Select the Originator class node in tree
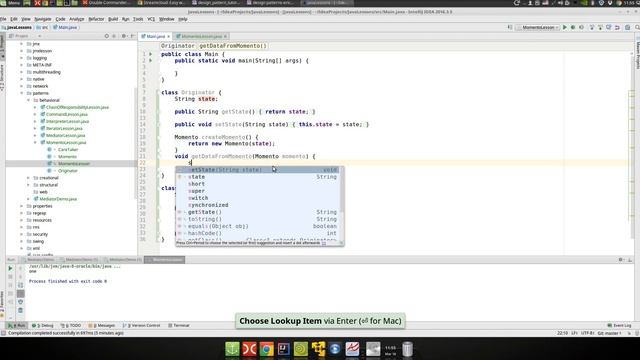The image size is (640, 360). coord(67,171)
